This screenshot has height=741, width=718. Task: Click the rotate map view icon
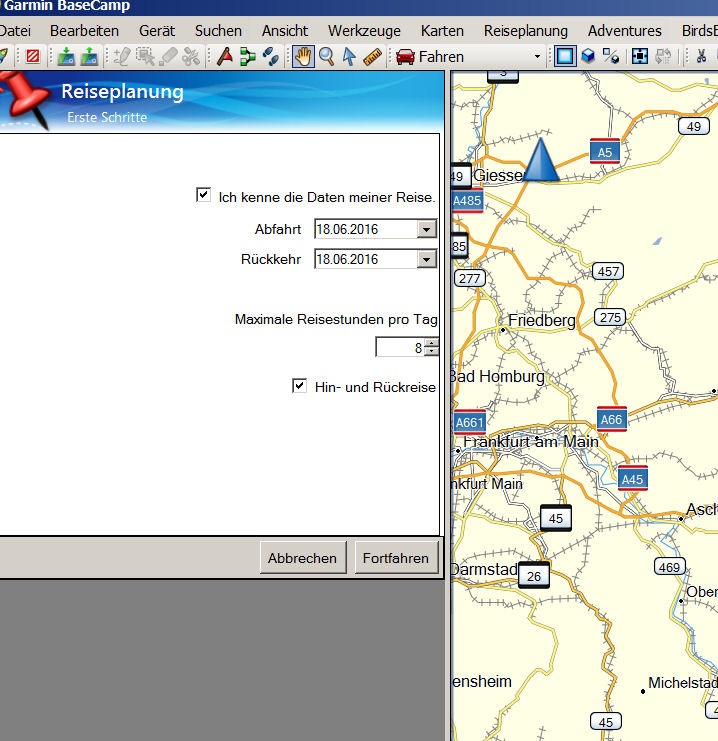(x=663, y=57)
